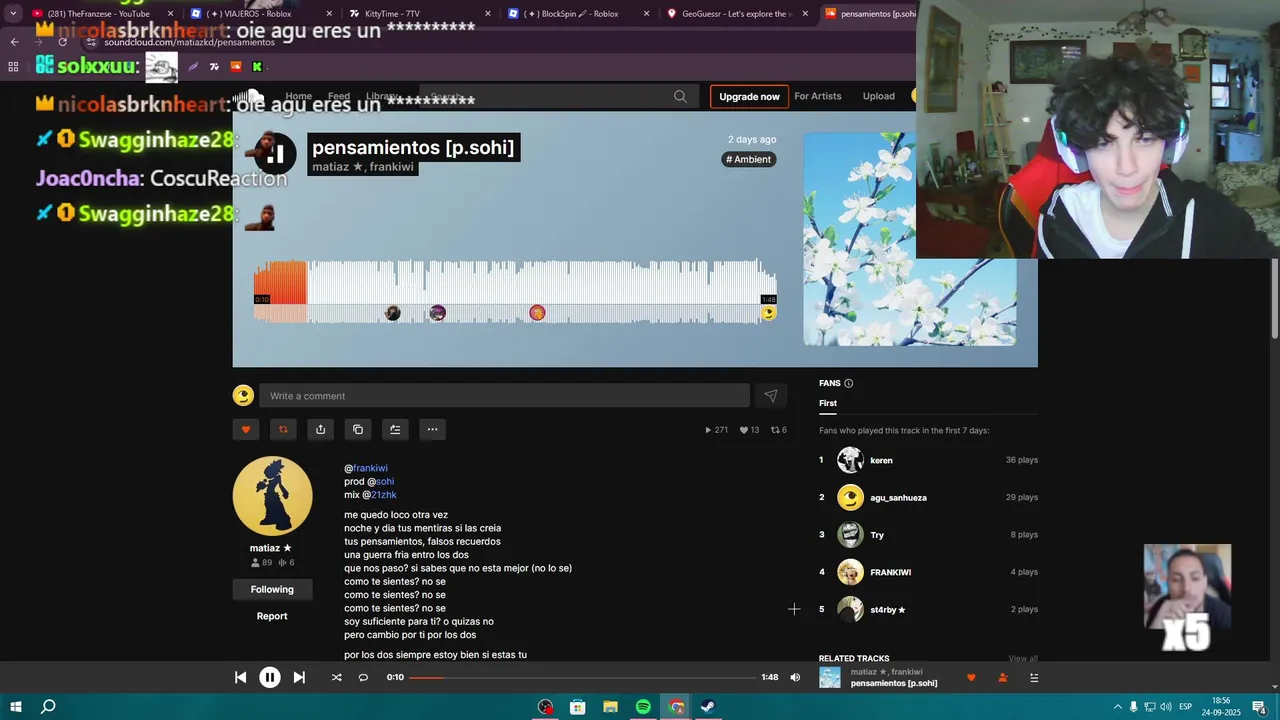Viewport: 1280px width, 720px height.
Task: Open Feed in SoundCloud header
Action: (x=339, y=96)
